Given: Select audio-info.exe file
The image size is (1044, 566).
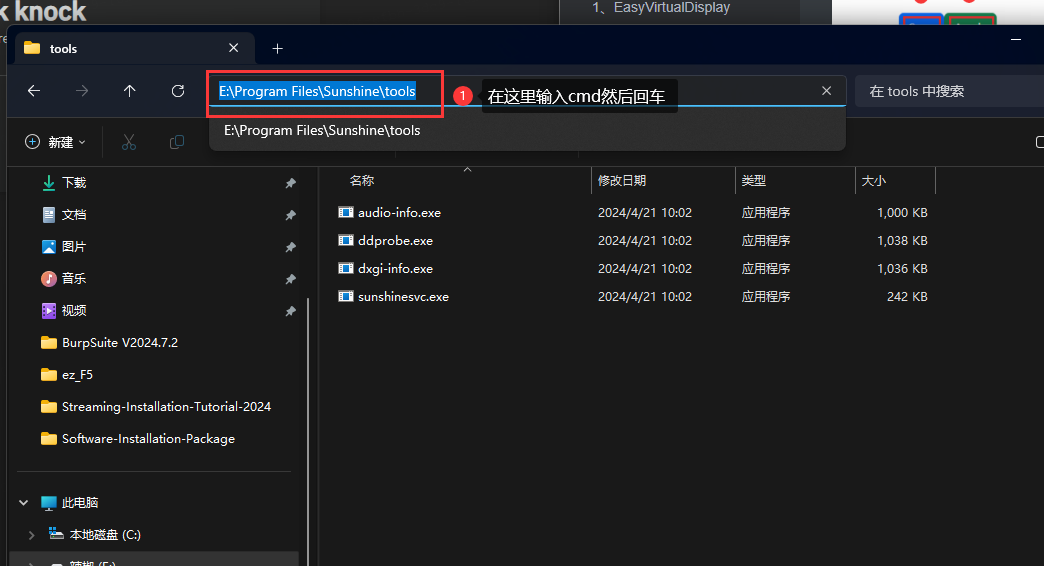Looking at the screenshot, I should pyautogui.click(x=399, y=212).
